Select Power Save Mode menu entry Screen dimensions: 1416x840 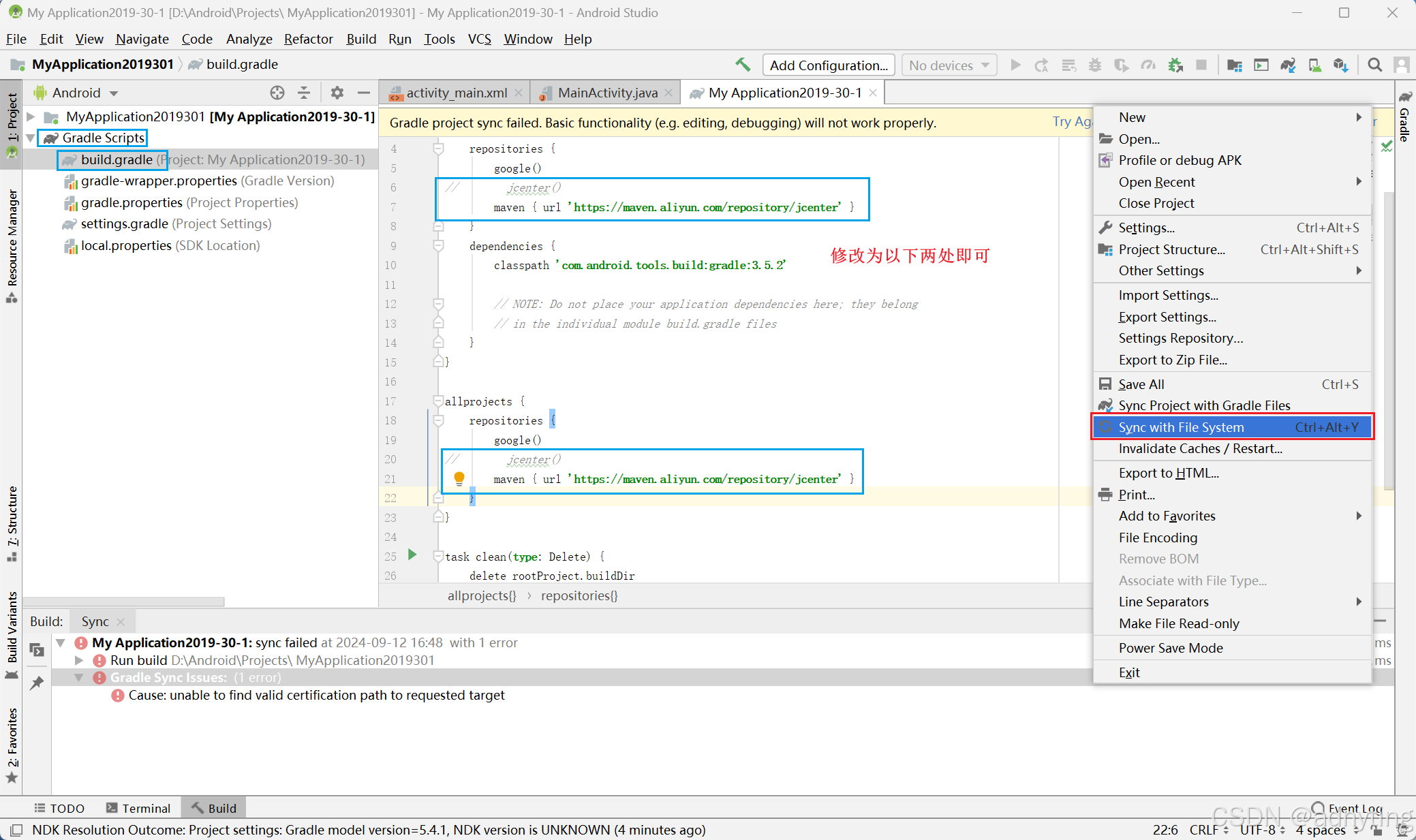[x=1170, y=648]
